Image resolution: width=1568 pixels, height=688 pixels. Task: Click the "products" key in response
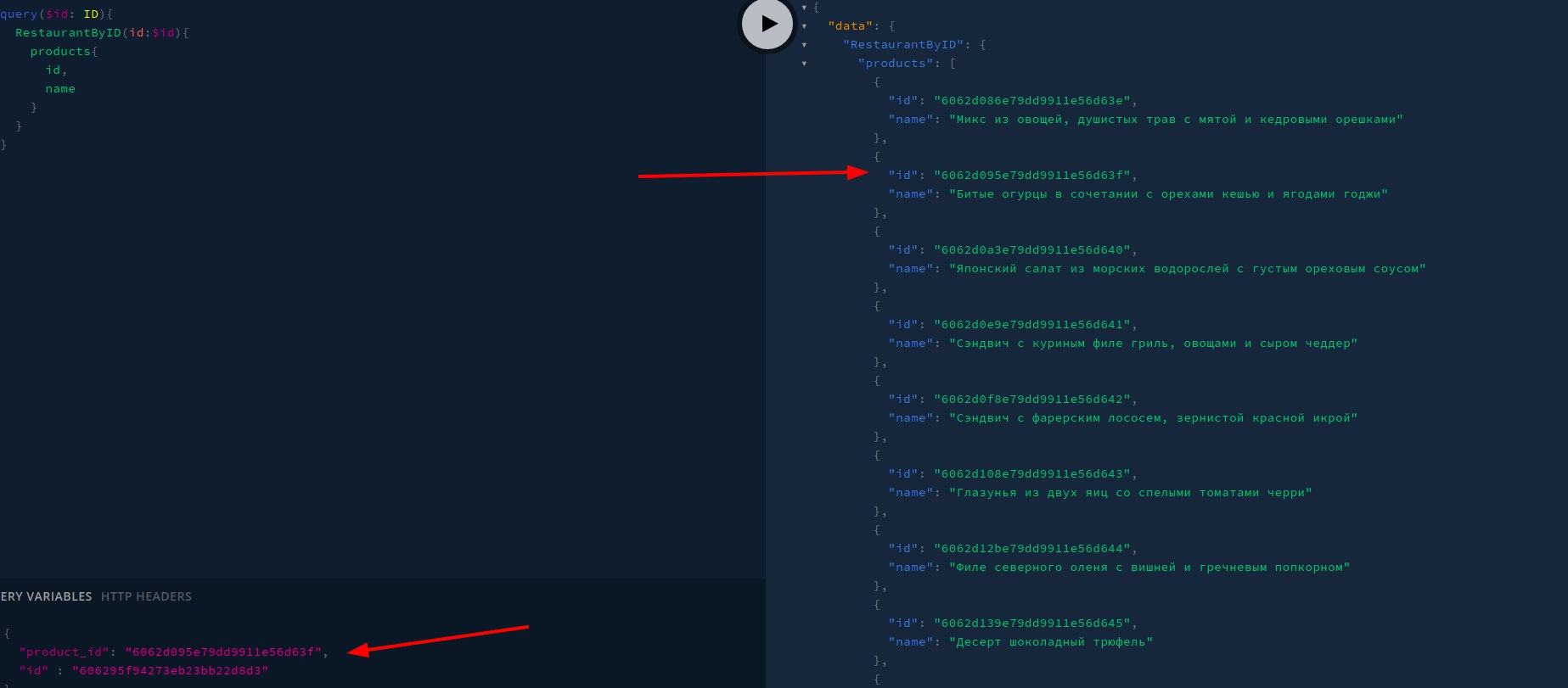click(896, 64)
